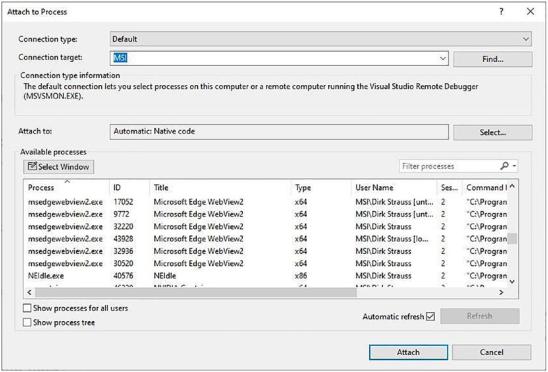Viewport: 548px width, 372px height.
Task: Click the x86 type cell for NEIdle
Action: [x=301, y=276]
